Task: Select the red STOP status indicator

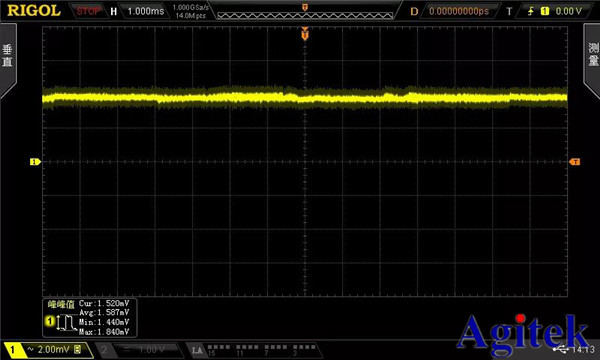Action: [88, 11]
